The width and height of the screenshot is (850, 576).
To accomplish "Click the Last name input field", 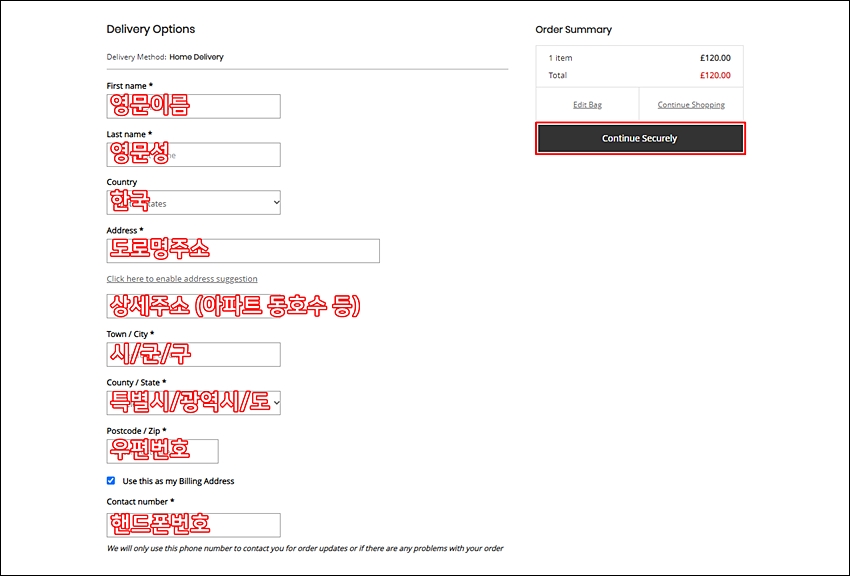I will point(194,154).
